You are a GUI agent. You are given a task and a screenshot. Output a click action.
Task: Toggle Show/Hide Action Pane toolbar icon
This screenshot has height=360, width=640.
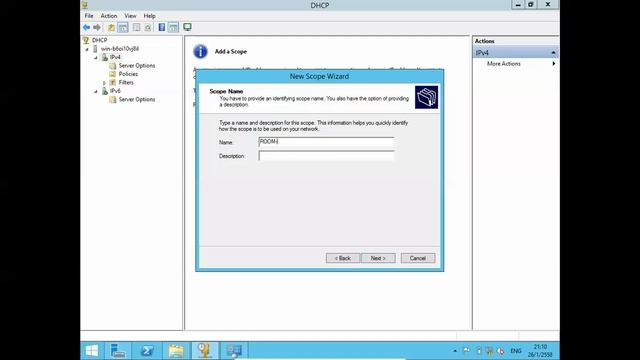(173, 27)
